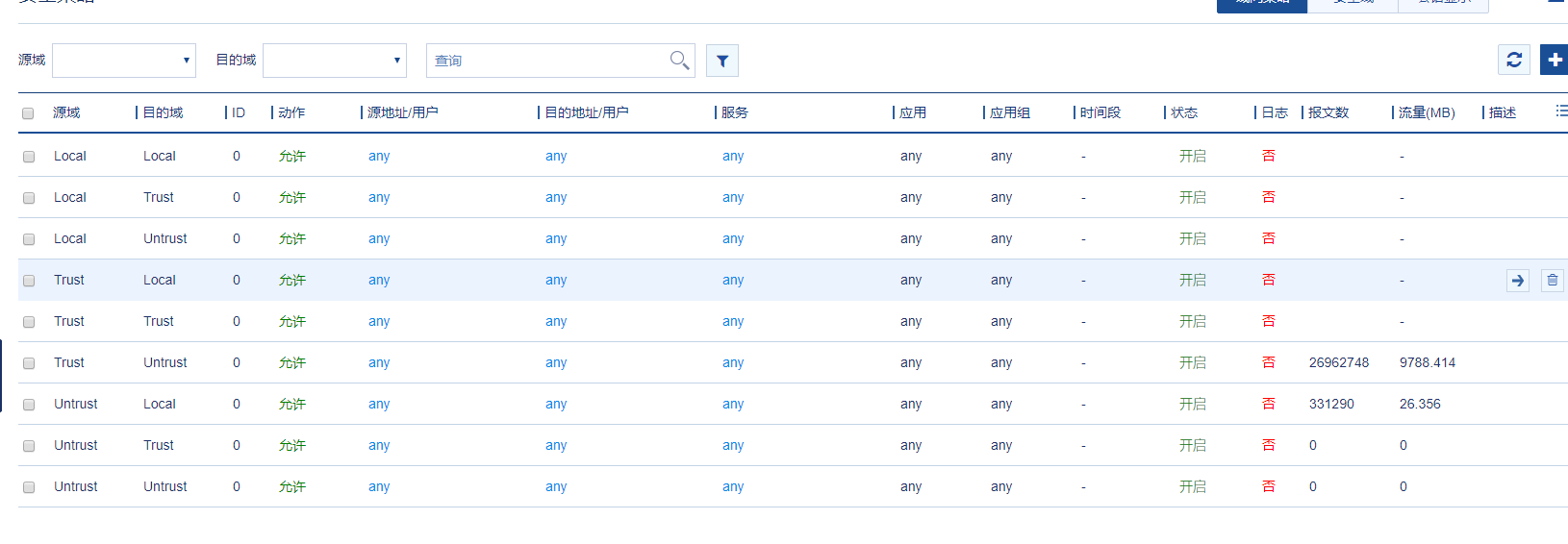Screen dimensions: 1568x544
Task: Click the arrow icon on Trust-Local row
Action: pos(1518,281)
